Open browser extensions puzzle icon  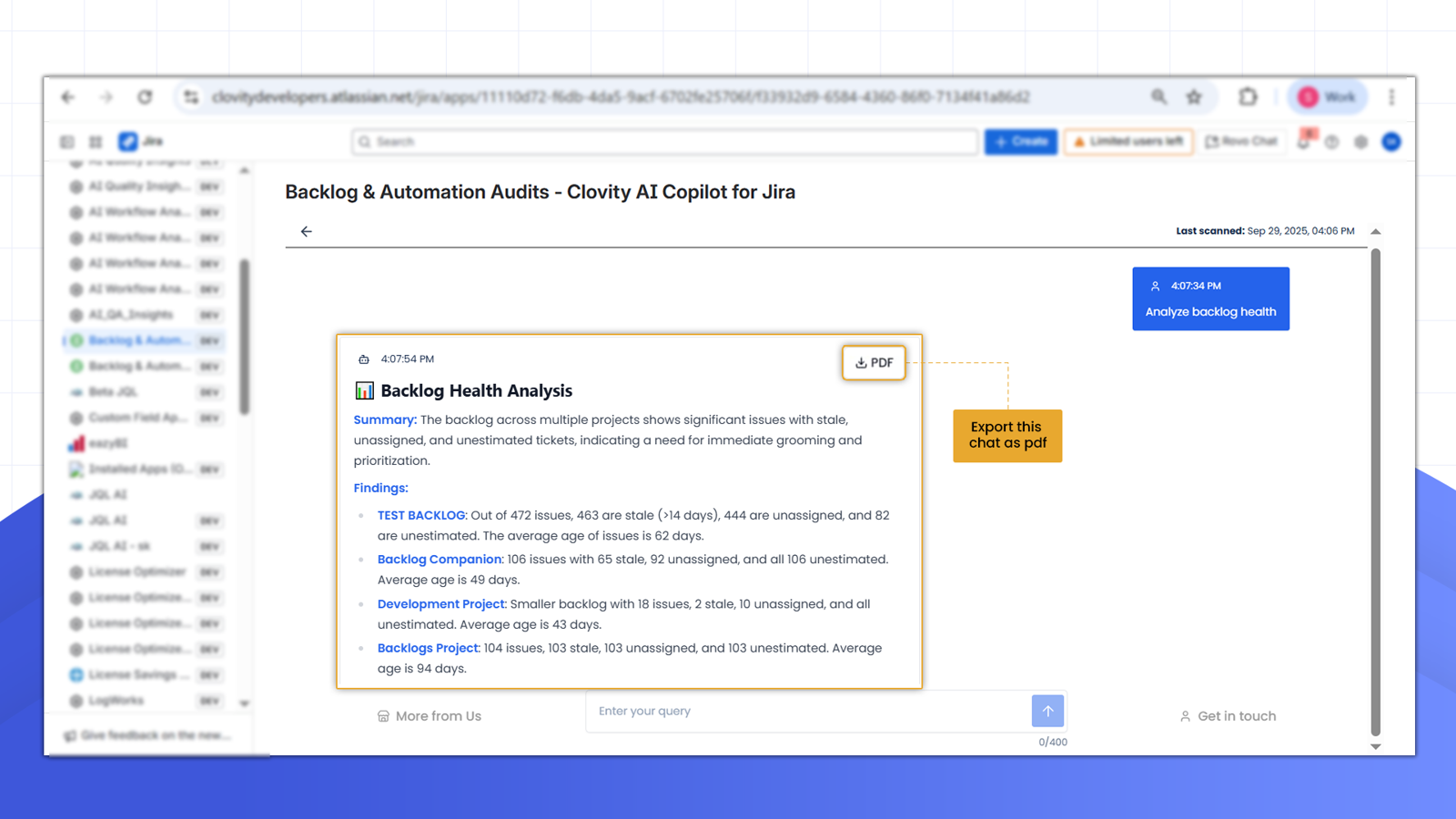[1248, 96]
